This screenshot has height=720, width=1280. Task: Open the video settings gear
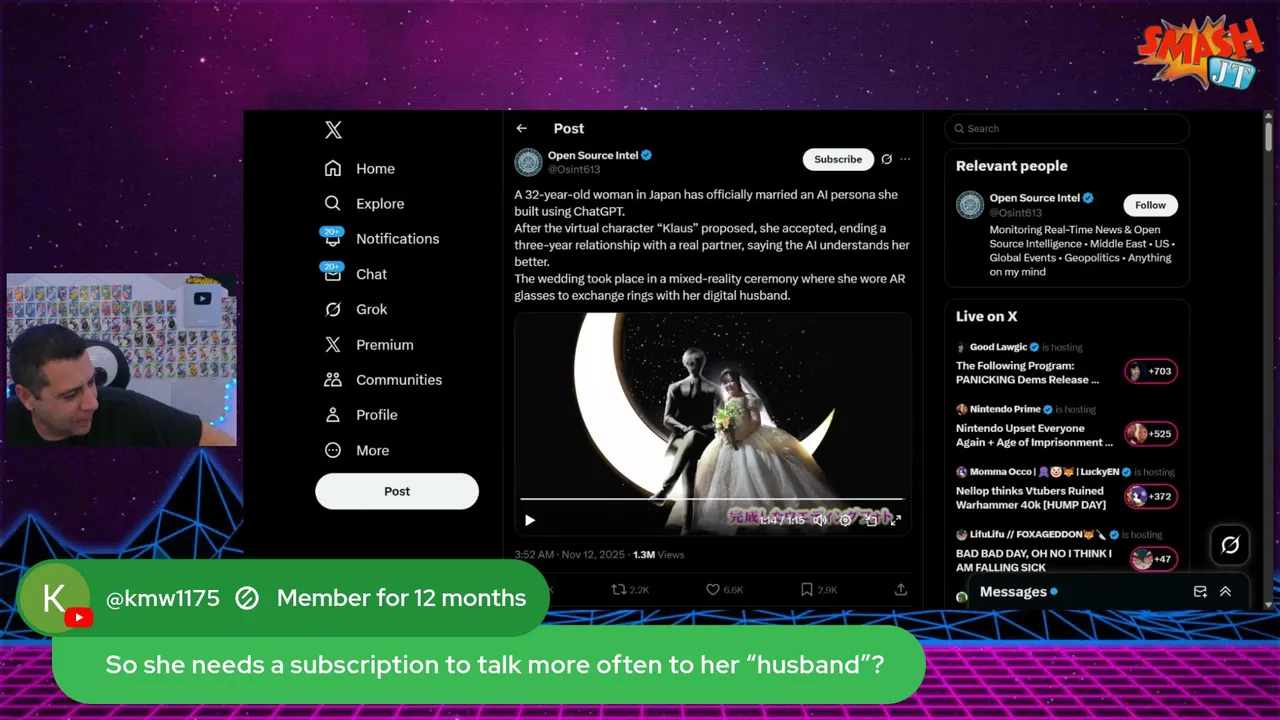coord(845,520)
